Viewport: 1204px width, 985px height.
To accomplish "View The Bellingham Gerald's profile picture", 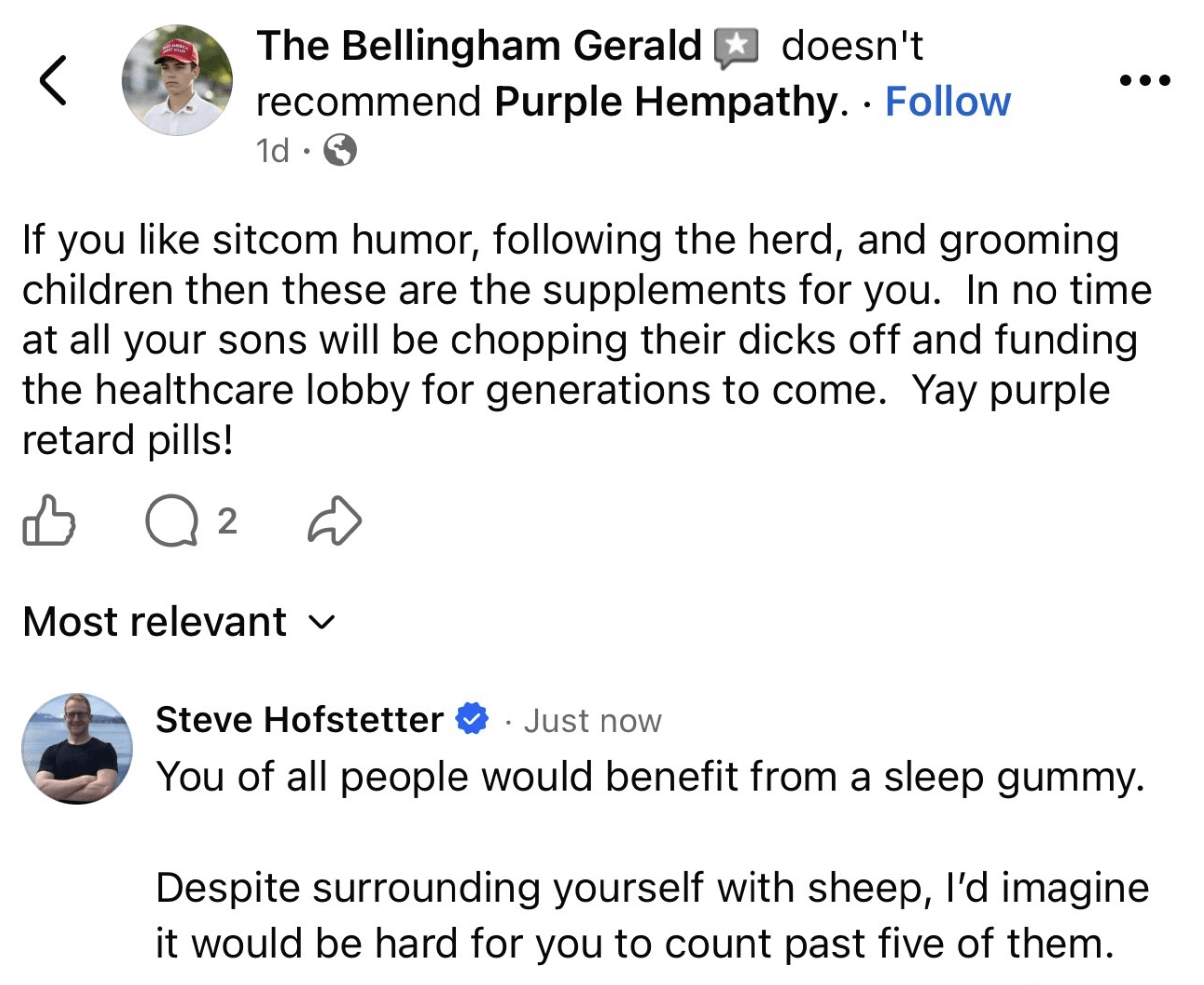I will pyautogui.click(x=177, y=80).
